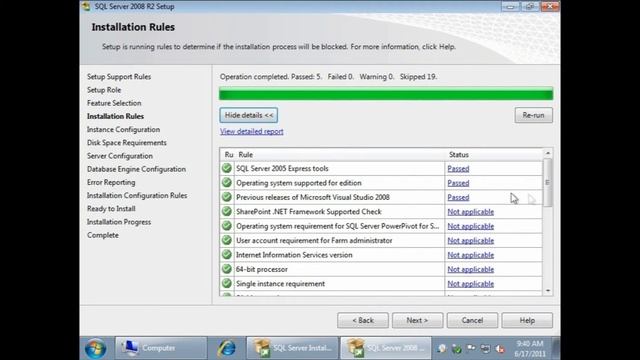This screenshot has height=360, width=640.
Task: Open View detailed report link
Action: (252, 131)
